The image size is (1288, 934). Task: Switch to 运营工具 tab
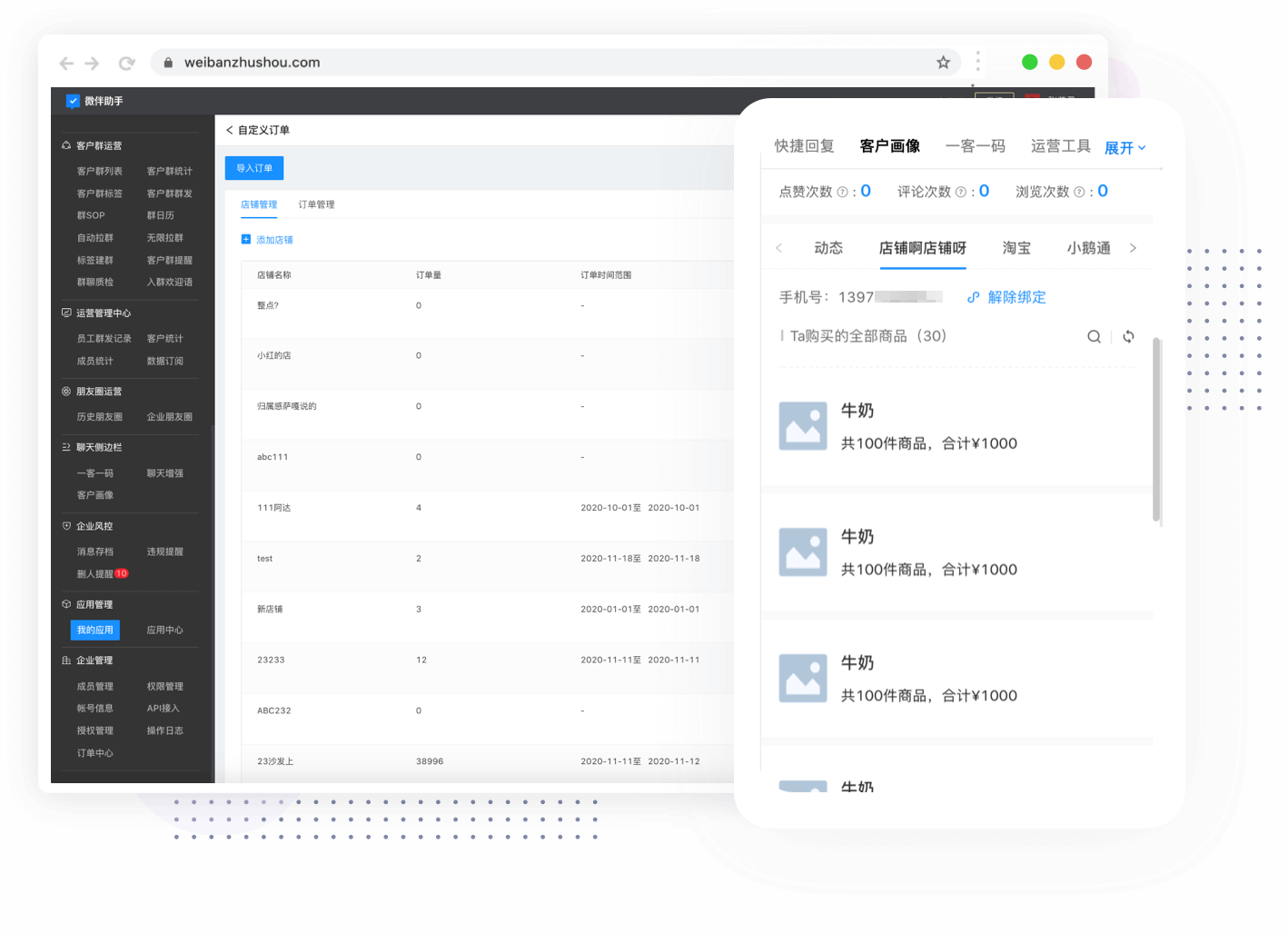1061,146
